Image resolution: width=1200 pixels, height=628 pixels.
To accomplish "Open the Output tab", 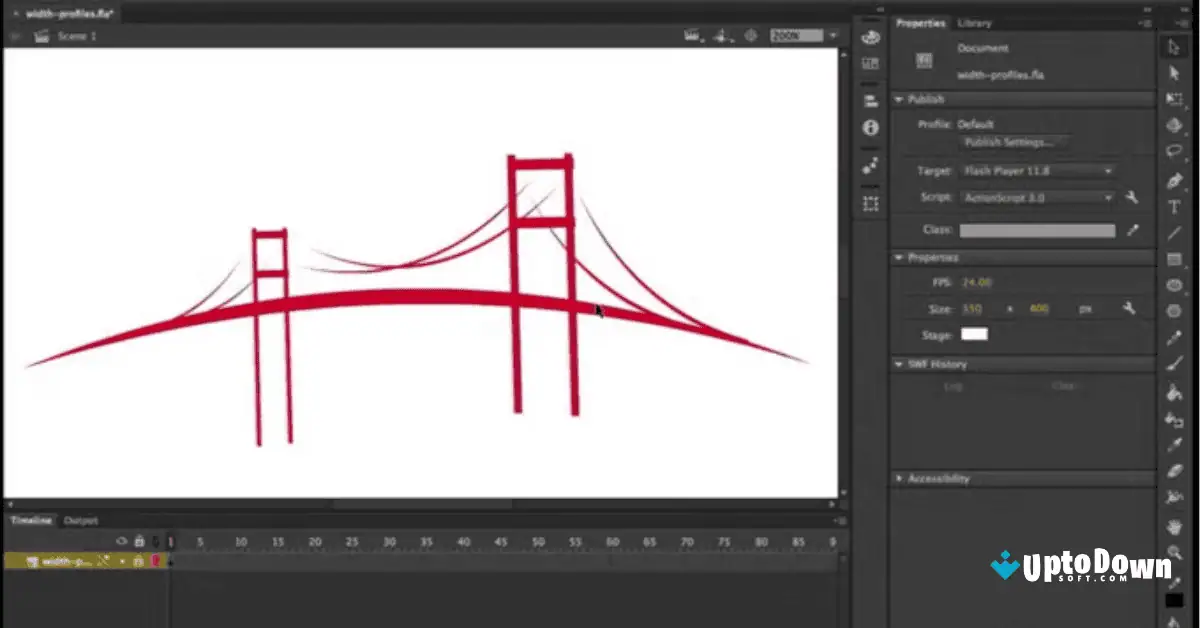I will tap(82, 520).
